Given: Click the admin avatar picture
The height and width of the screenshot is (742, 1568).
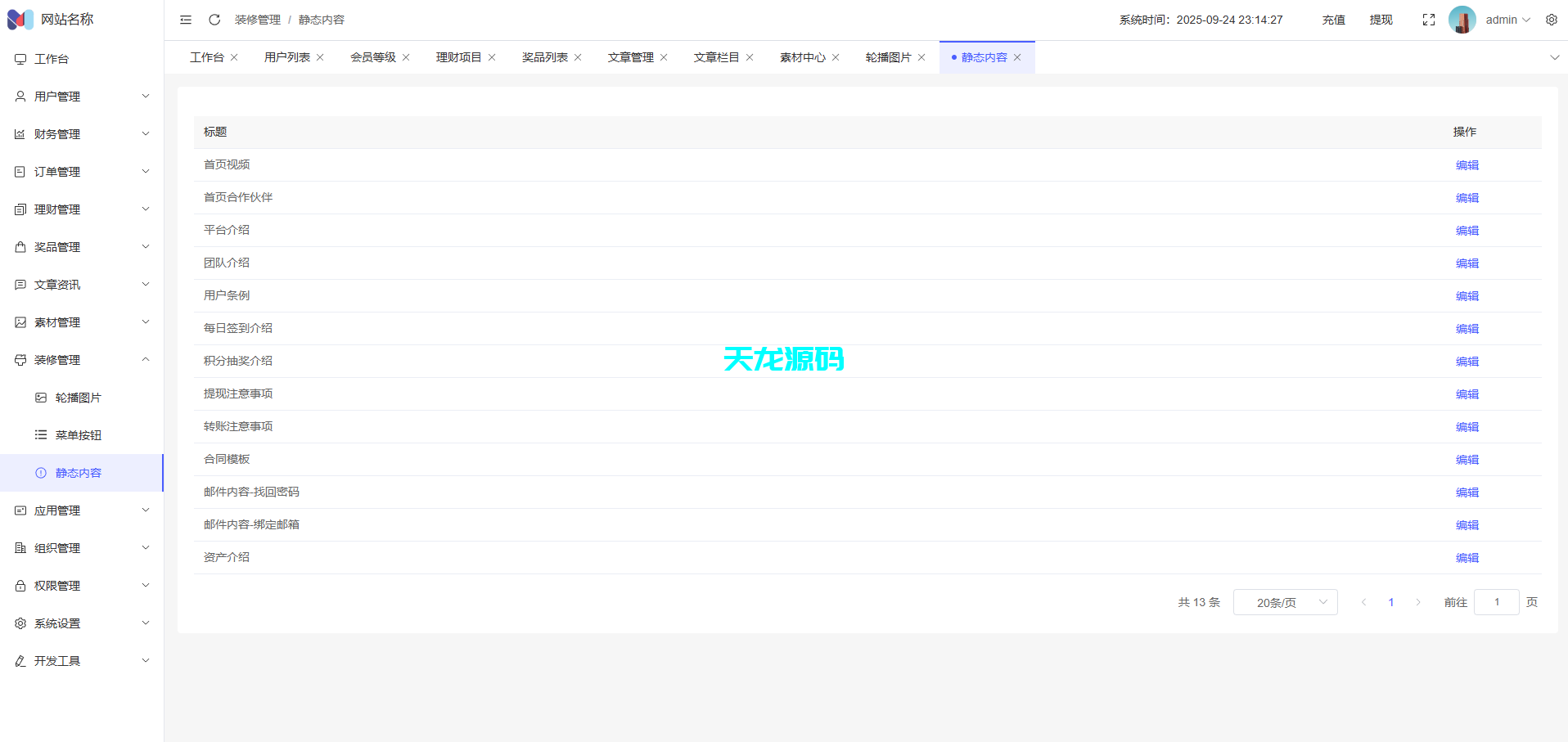Looking at the screenshot, I should [1462, 19].
